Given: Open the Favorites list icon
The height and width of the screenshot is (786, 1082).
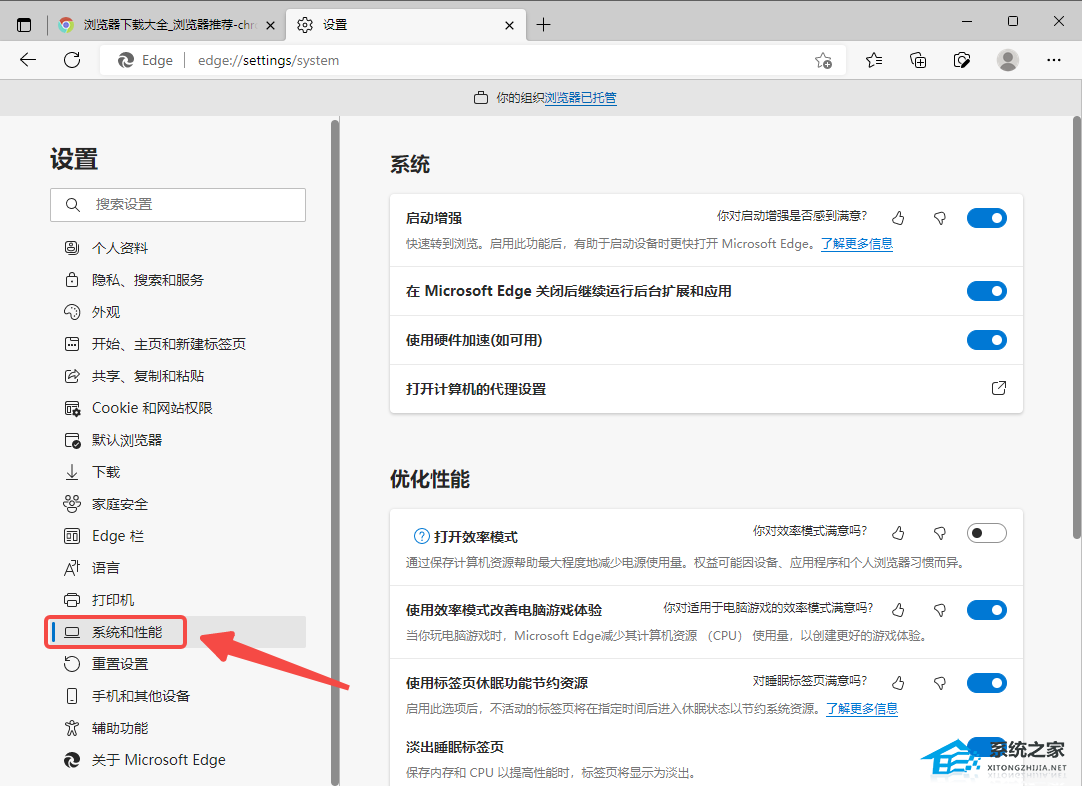Looking at the screenshot, I should 874,61.
